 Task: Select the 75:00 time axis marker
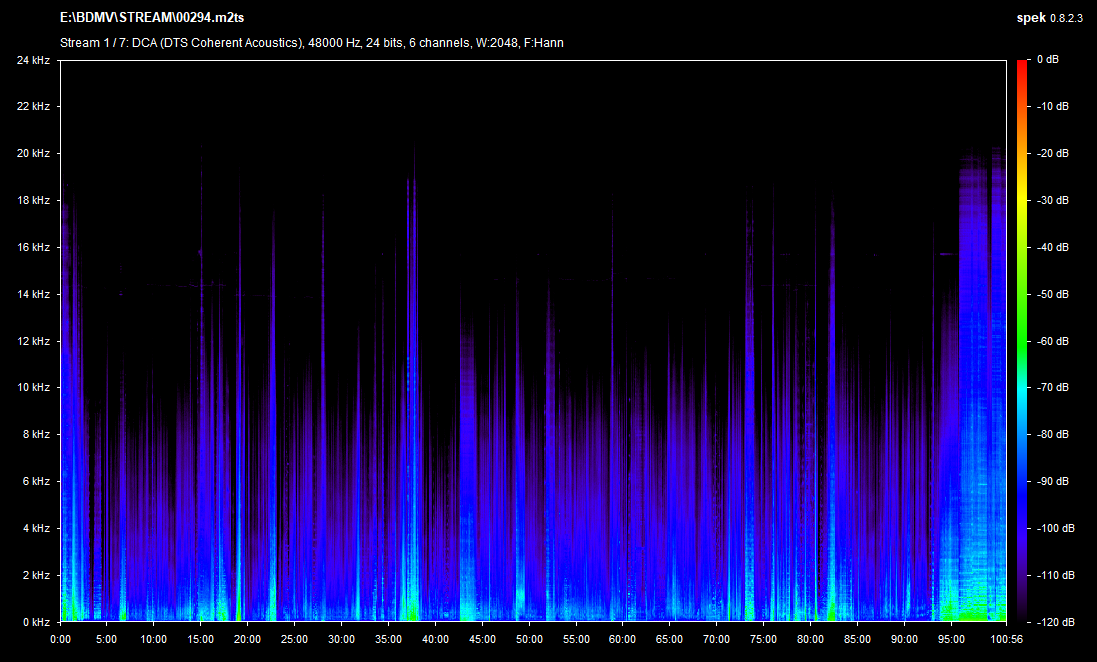tap(764, 639)
